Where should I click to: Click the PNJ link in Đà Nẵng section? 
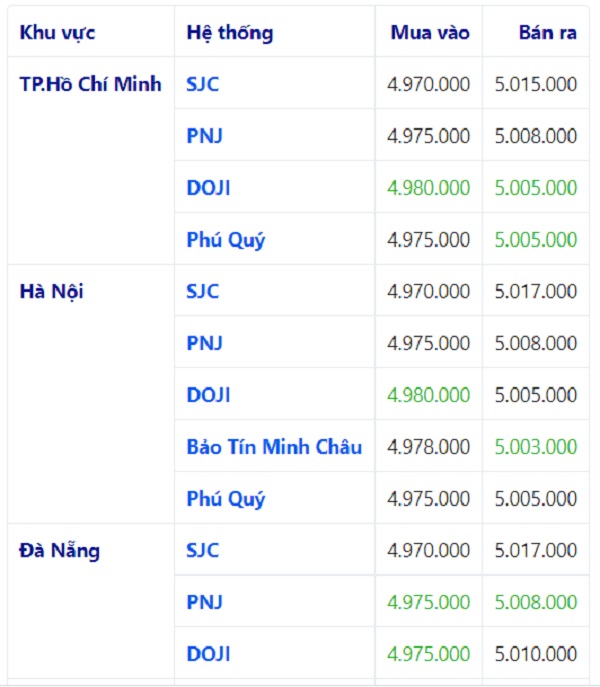click(204, 602)
